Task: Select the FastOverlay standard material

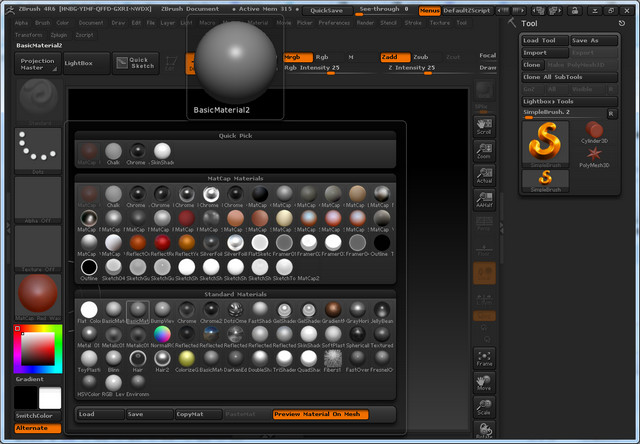Action: [358, 359]
